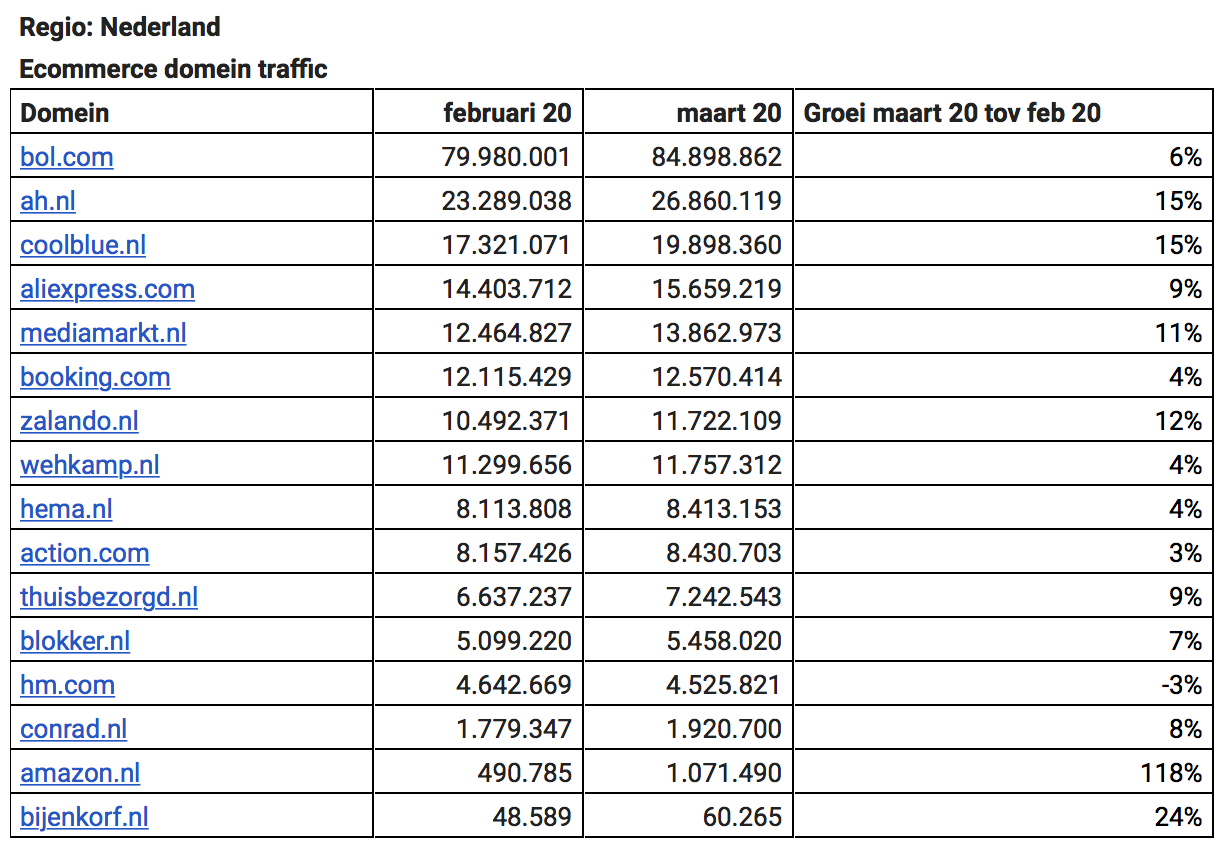This screenshot has width=1224, height=856.
Task: Follow the thuisbezorgd.nl link
Action: click(108, 597)
